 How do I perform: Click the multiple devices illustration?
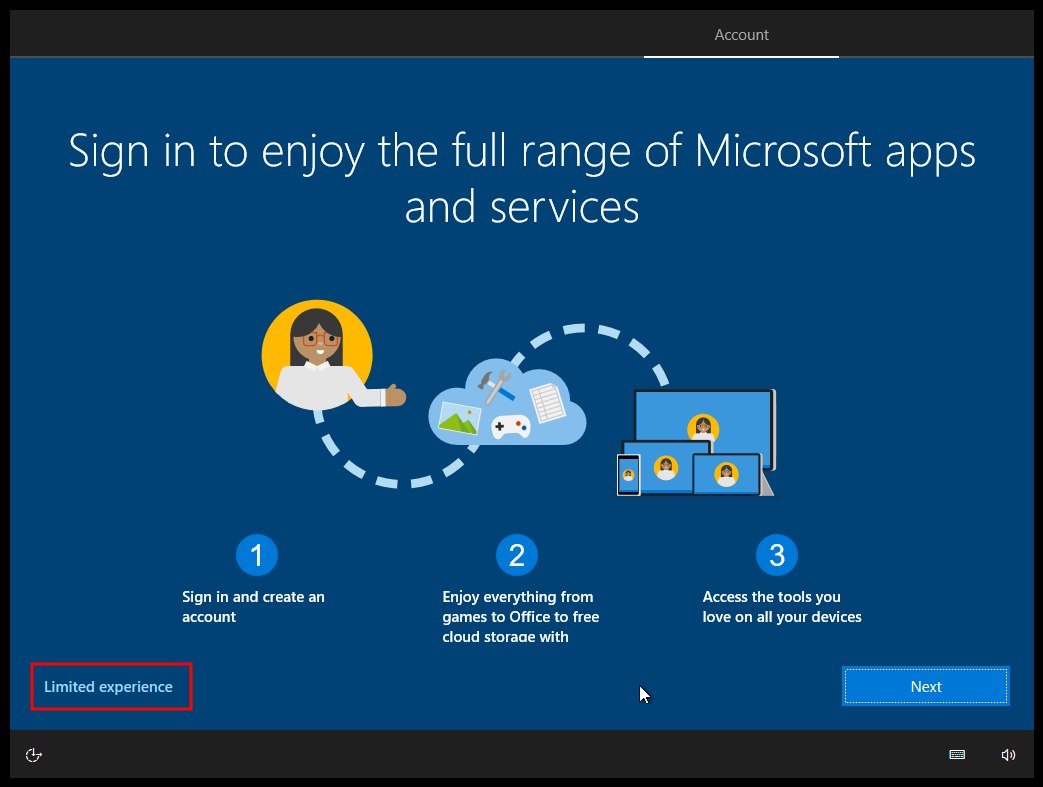coord(696,442)
